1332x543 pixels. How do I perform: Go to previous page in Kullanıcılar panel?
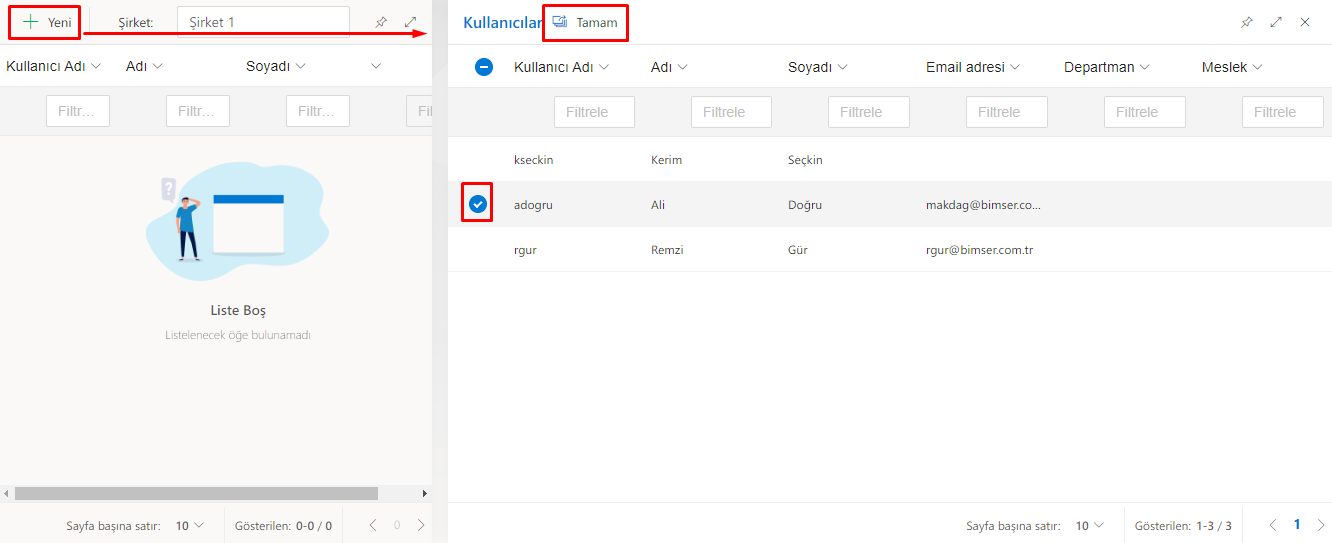[x=1273, y=525]
